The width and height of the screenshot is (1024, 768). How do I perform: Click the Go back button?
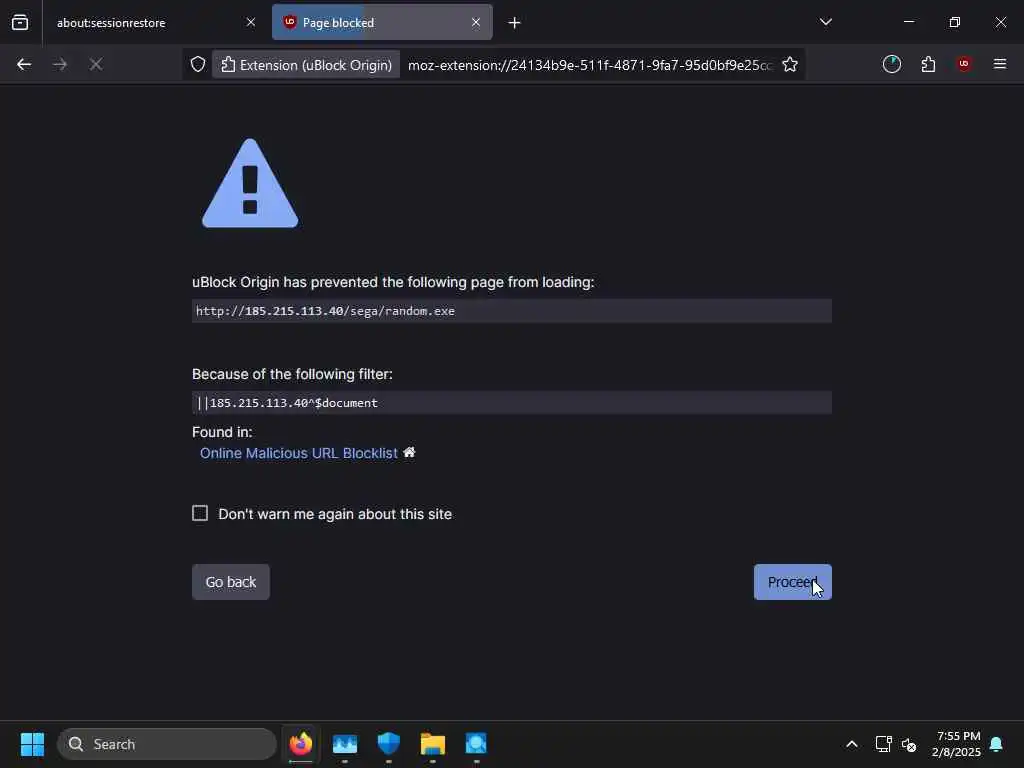pyautogui.click(x=231, y=582)
